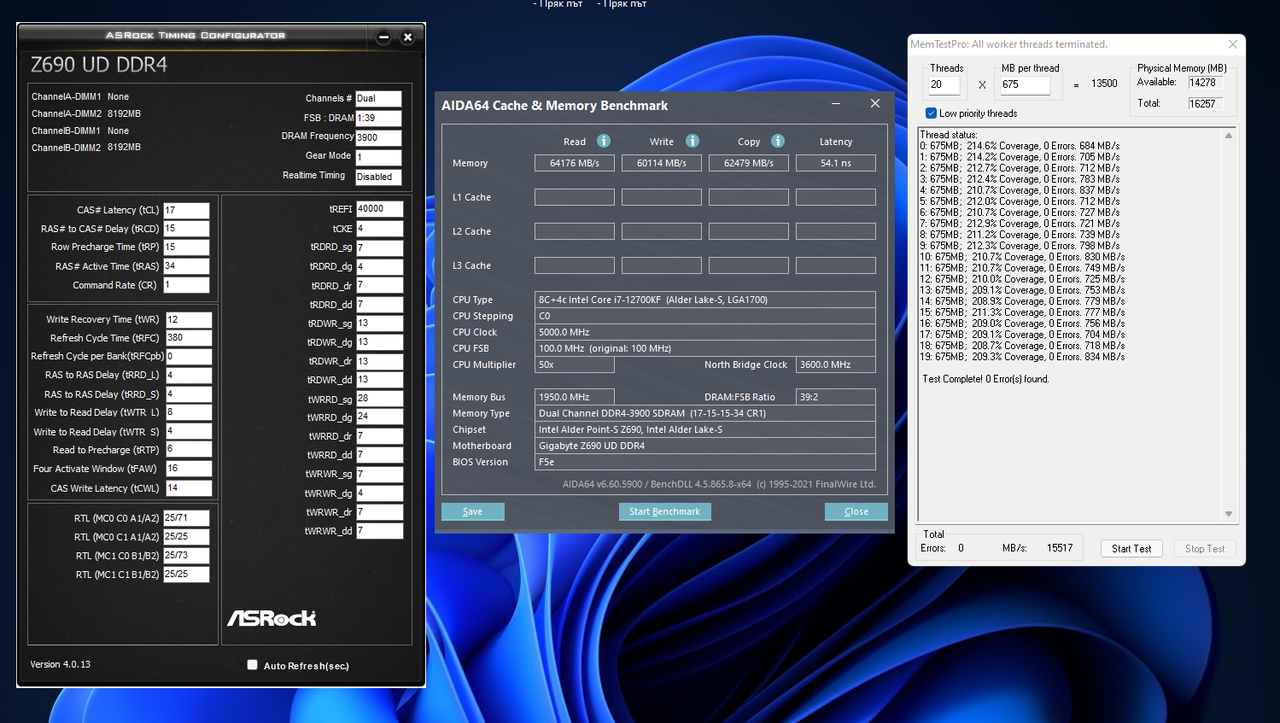Image resolution: width=1280 pixels, height=723 pixels.
Task: Click DRAM Frequency field showing 3900
Action: (378, 138)
